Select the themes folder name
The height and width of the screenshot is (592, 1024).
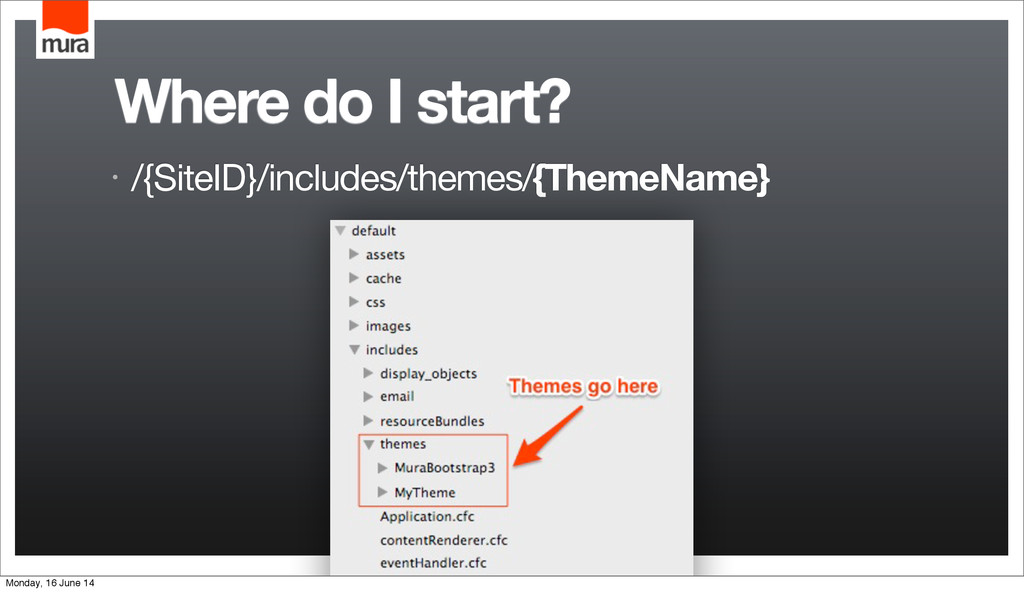coord(403,444)
